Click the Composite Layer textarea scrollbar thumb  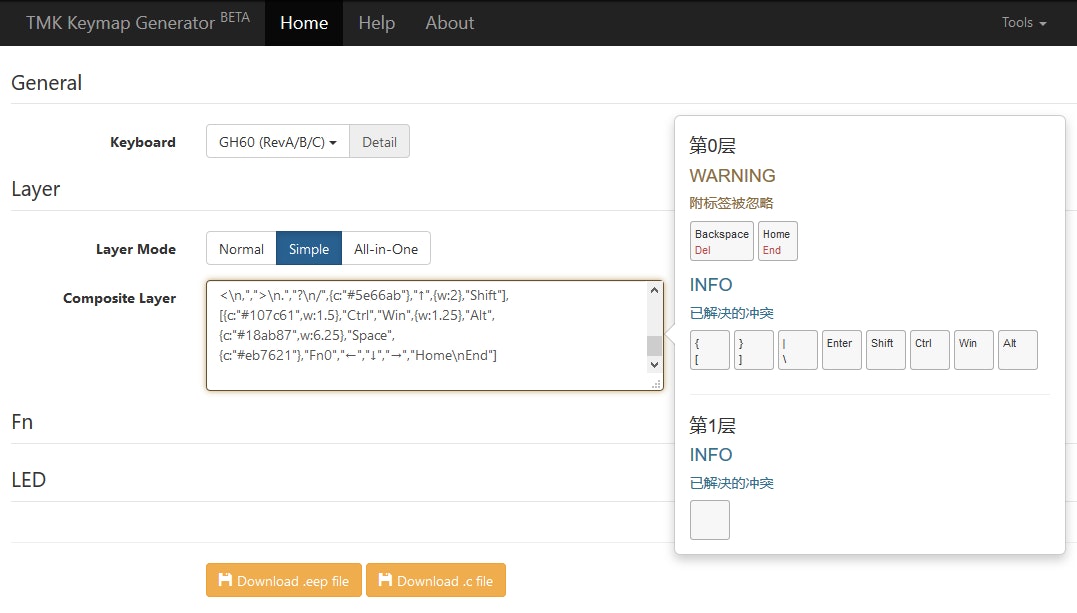pos(654,346)
